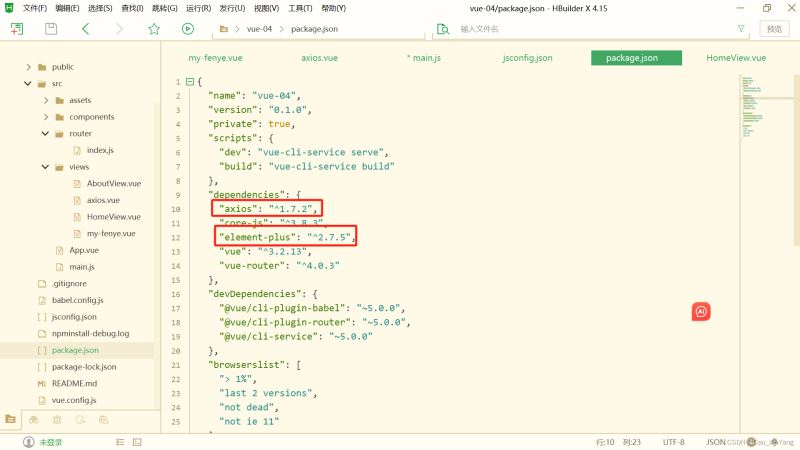Open my-fenye.vue in the file tree

tap(111, 233)
